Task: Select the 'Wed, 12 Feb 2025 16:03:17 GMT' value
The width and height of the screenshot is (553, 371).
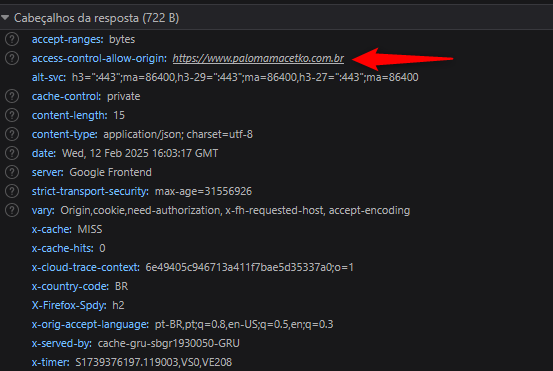Action: 140,154
